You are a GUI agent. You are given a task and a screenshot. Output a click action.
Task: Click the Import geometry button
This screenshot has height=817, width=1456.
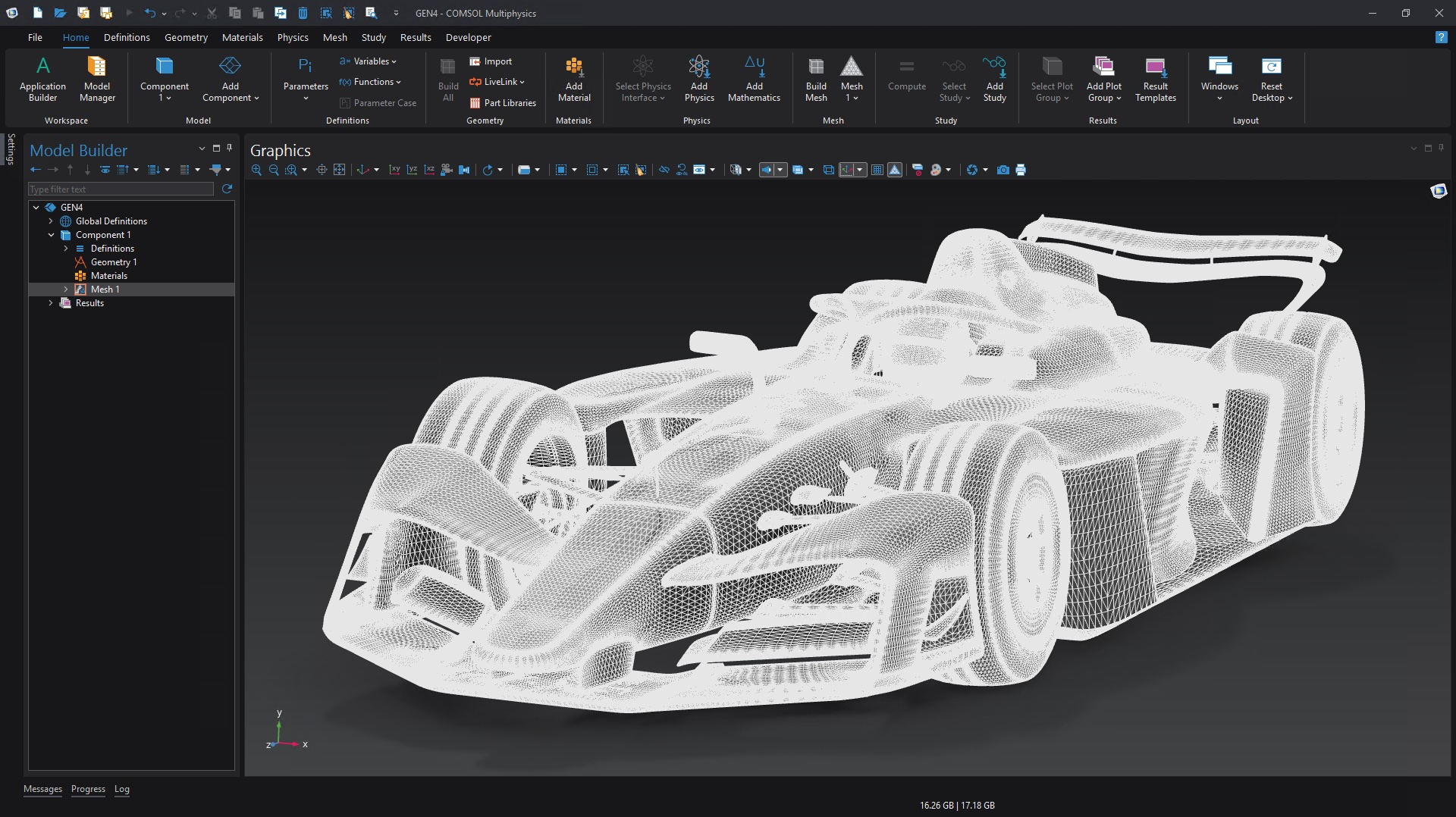point(491,61)
